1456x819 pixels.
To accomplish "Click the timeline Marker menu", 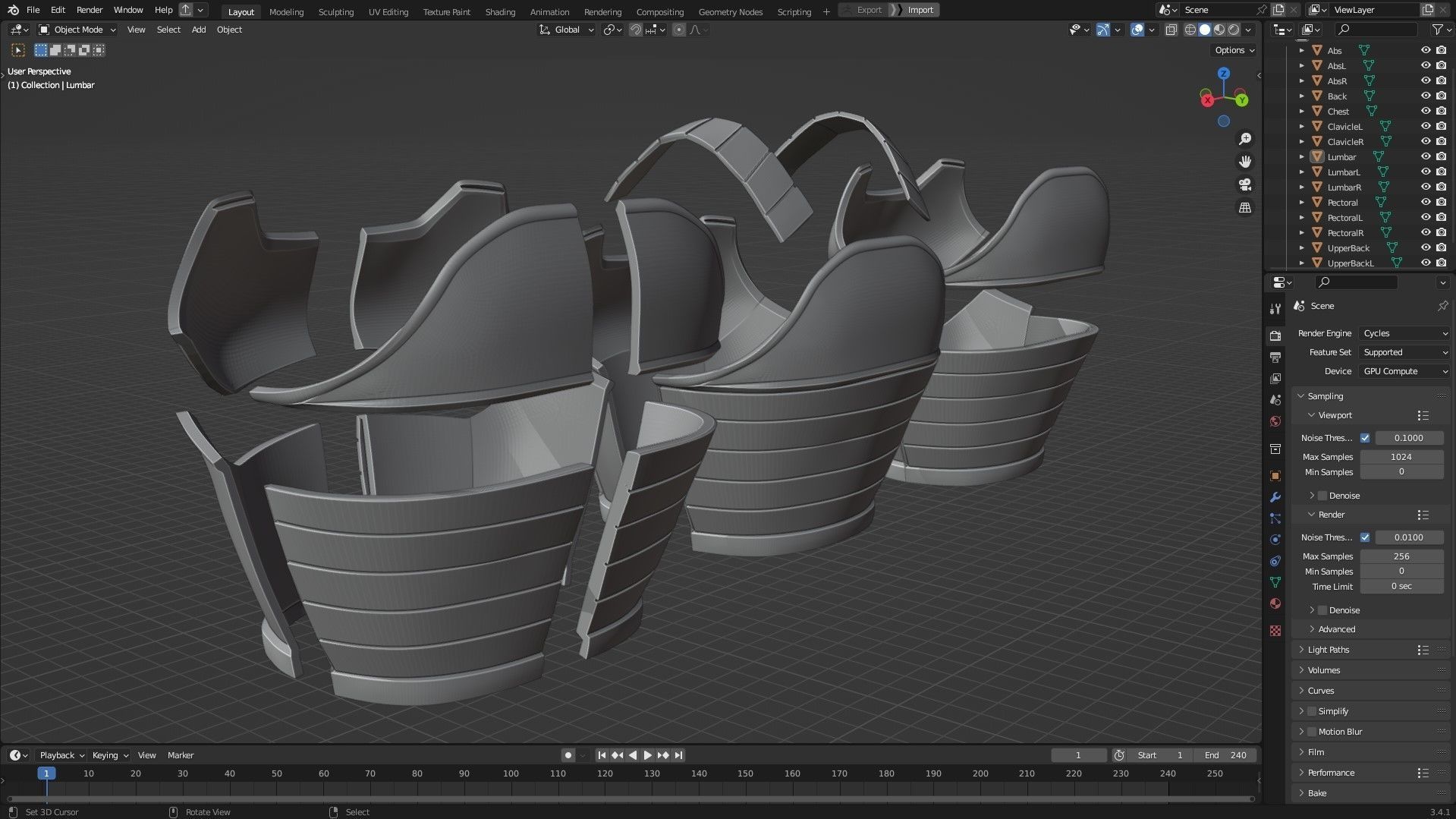I will (181, 755).
